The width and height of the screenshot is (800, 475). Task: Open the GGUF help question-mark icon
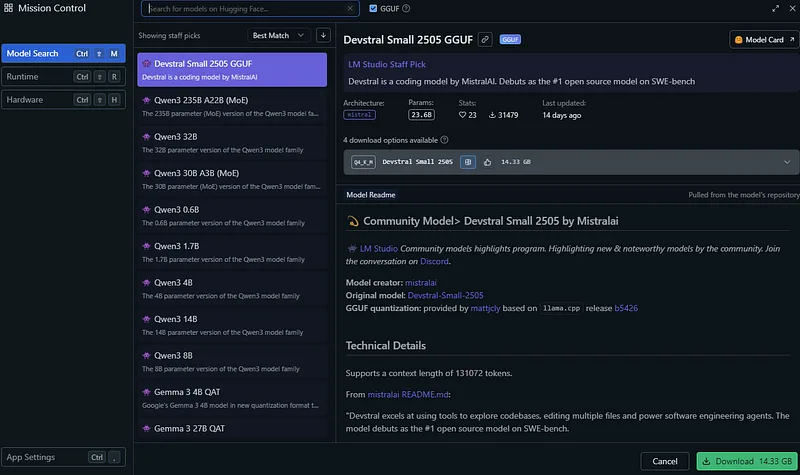pyautogui.click(x=406, y=9)
